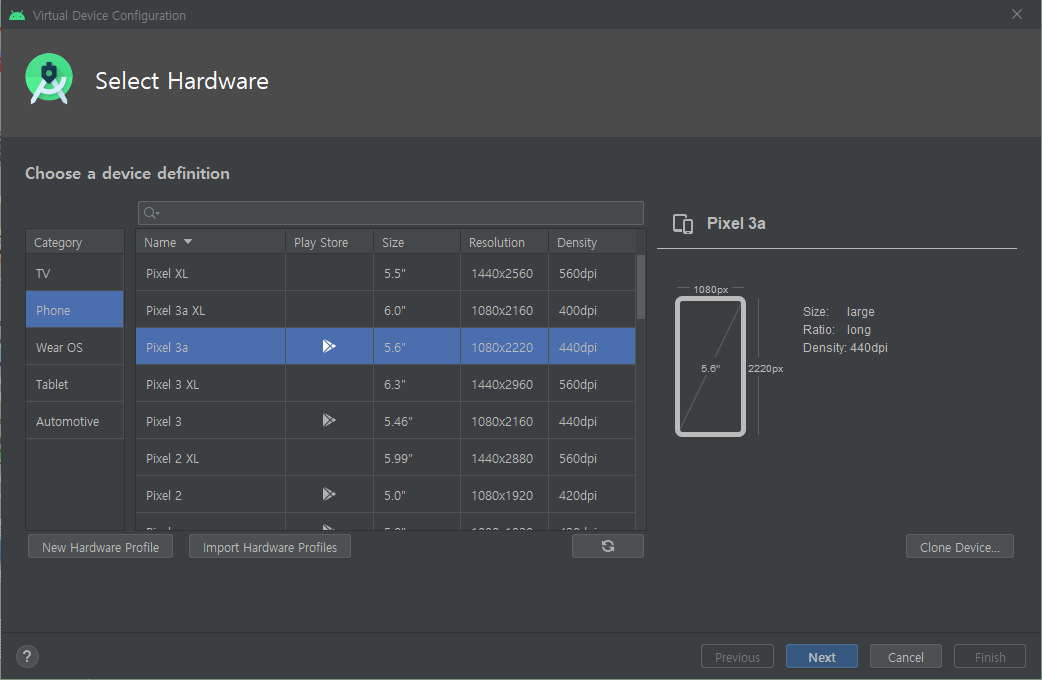Sort by the Play Store column header
Image resolution: width=1042 pixels, height=680 pixels.
[x=329, y=242]
